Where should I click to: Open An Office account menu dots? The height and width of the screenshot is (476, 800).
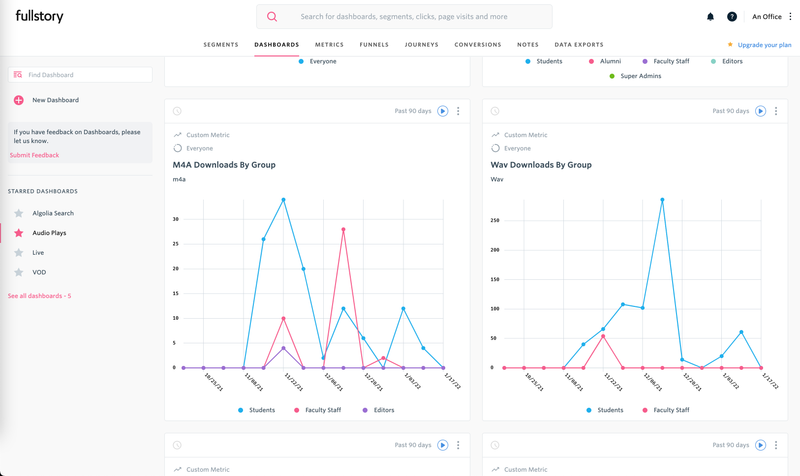pos(790,17)
